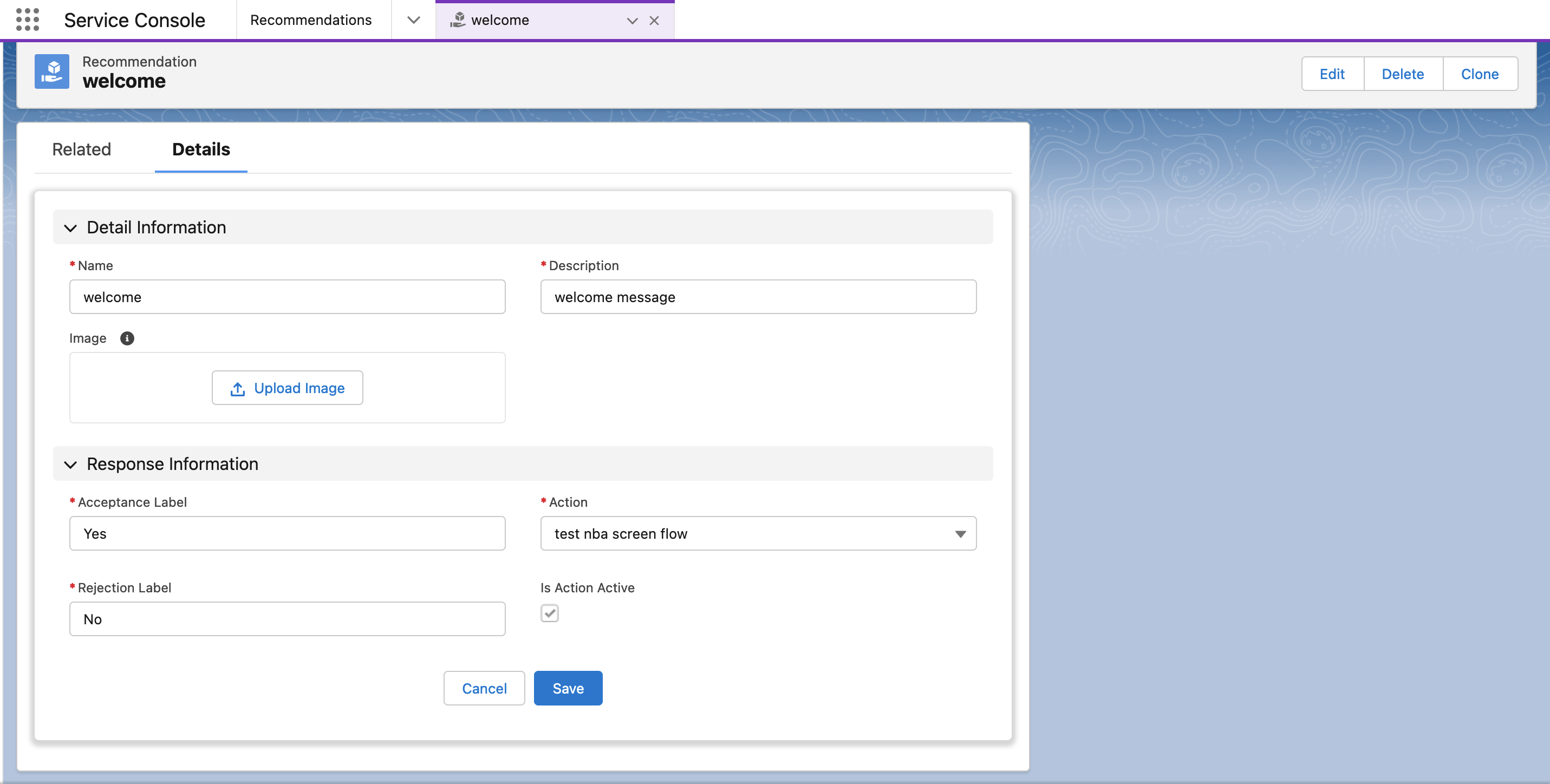Click the Edit button

(x=1332, y=74)
